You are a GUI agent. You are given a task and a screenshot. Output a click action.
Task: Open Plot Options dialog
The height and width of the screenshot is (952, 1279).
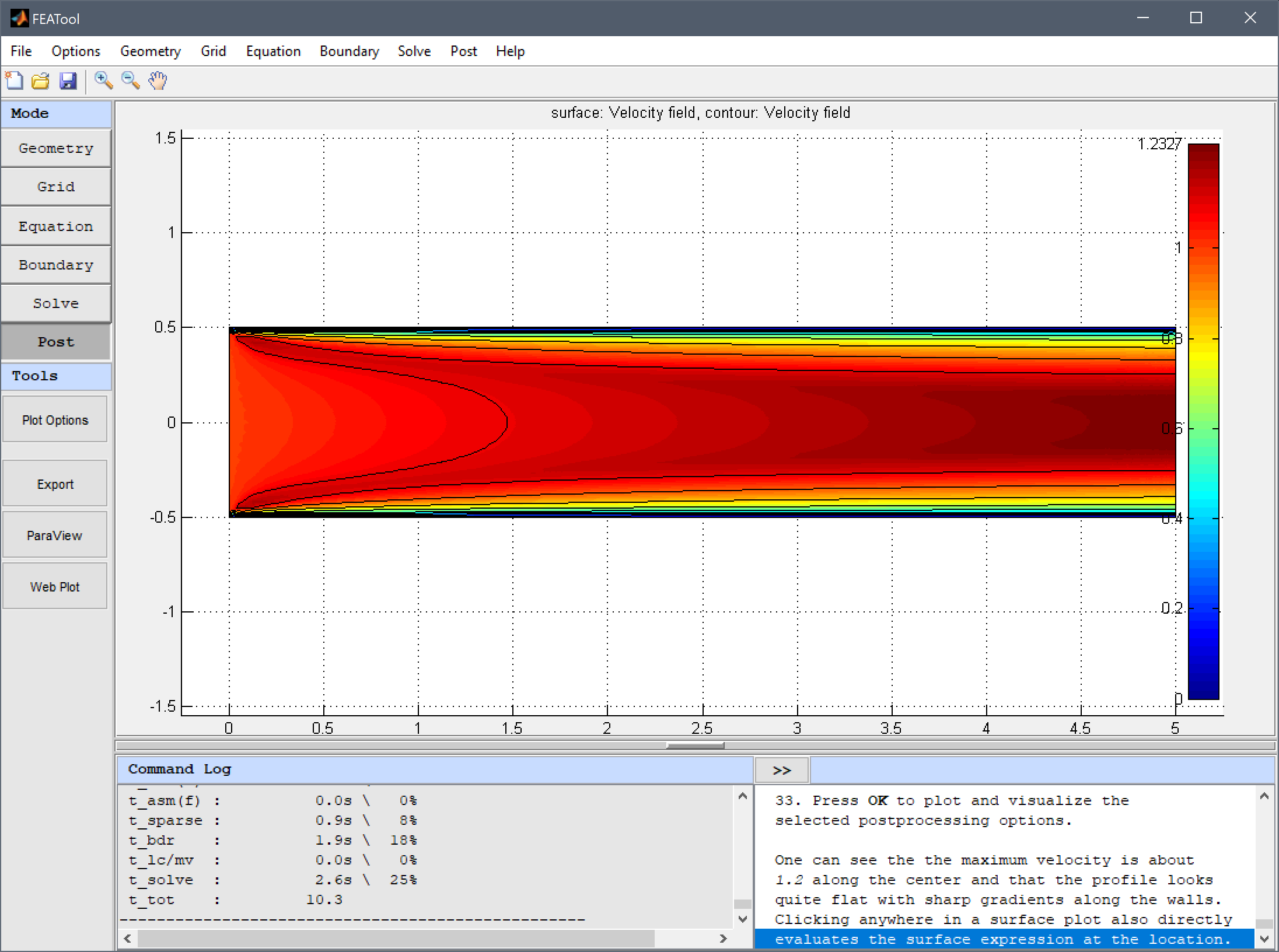[x=55, y=419]
